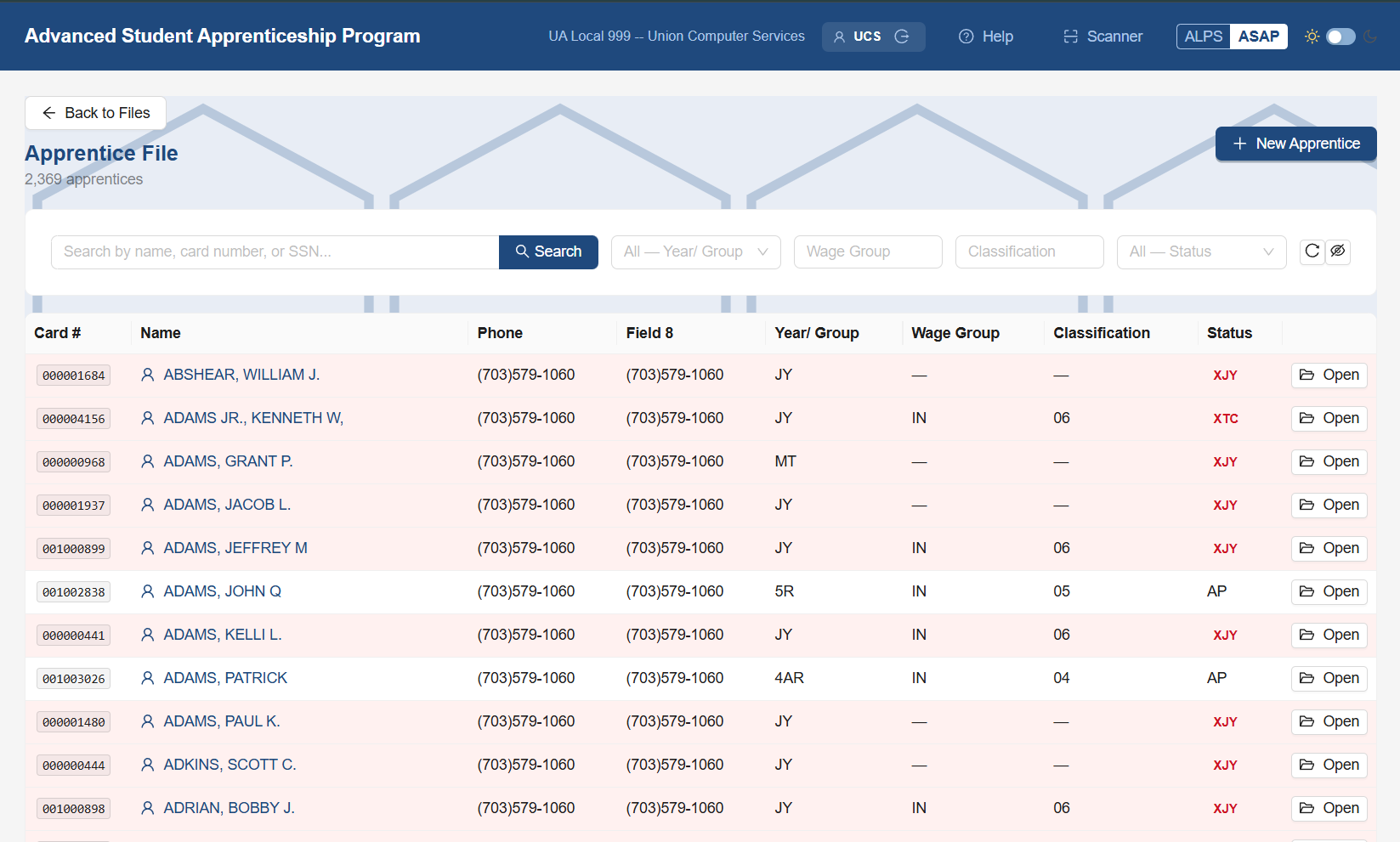The image size is (1400, 842).
Task: Click the New Apprentice button
Action: pos(1295,144)
